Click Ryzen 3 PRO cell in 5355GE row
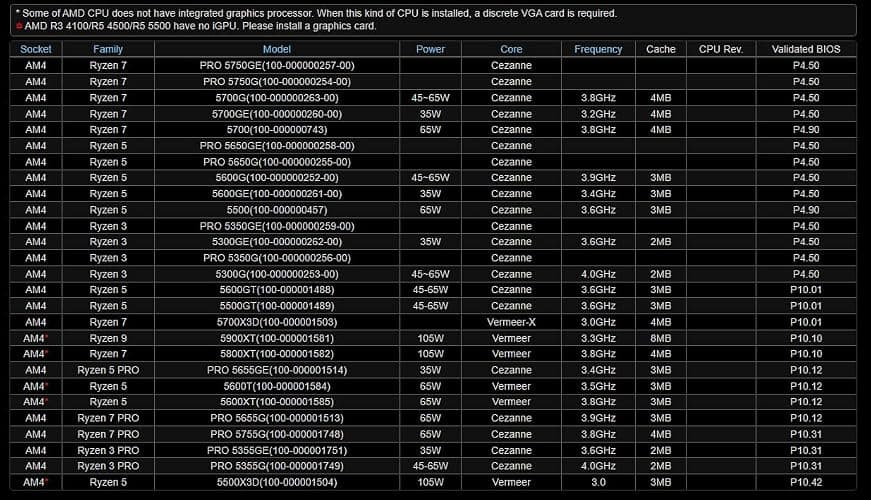Screen dimensions: 871x500 (108, 450)
